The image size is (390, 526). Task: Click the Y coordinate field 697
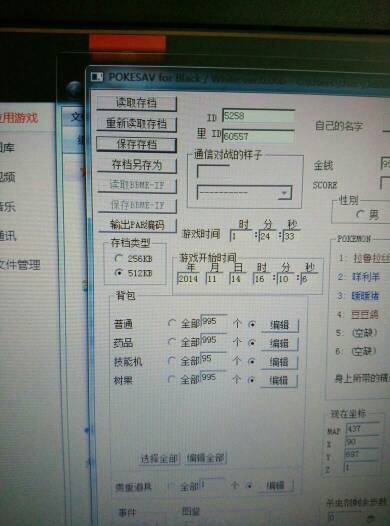[362, 454]
